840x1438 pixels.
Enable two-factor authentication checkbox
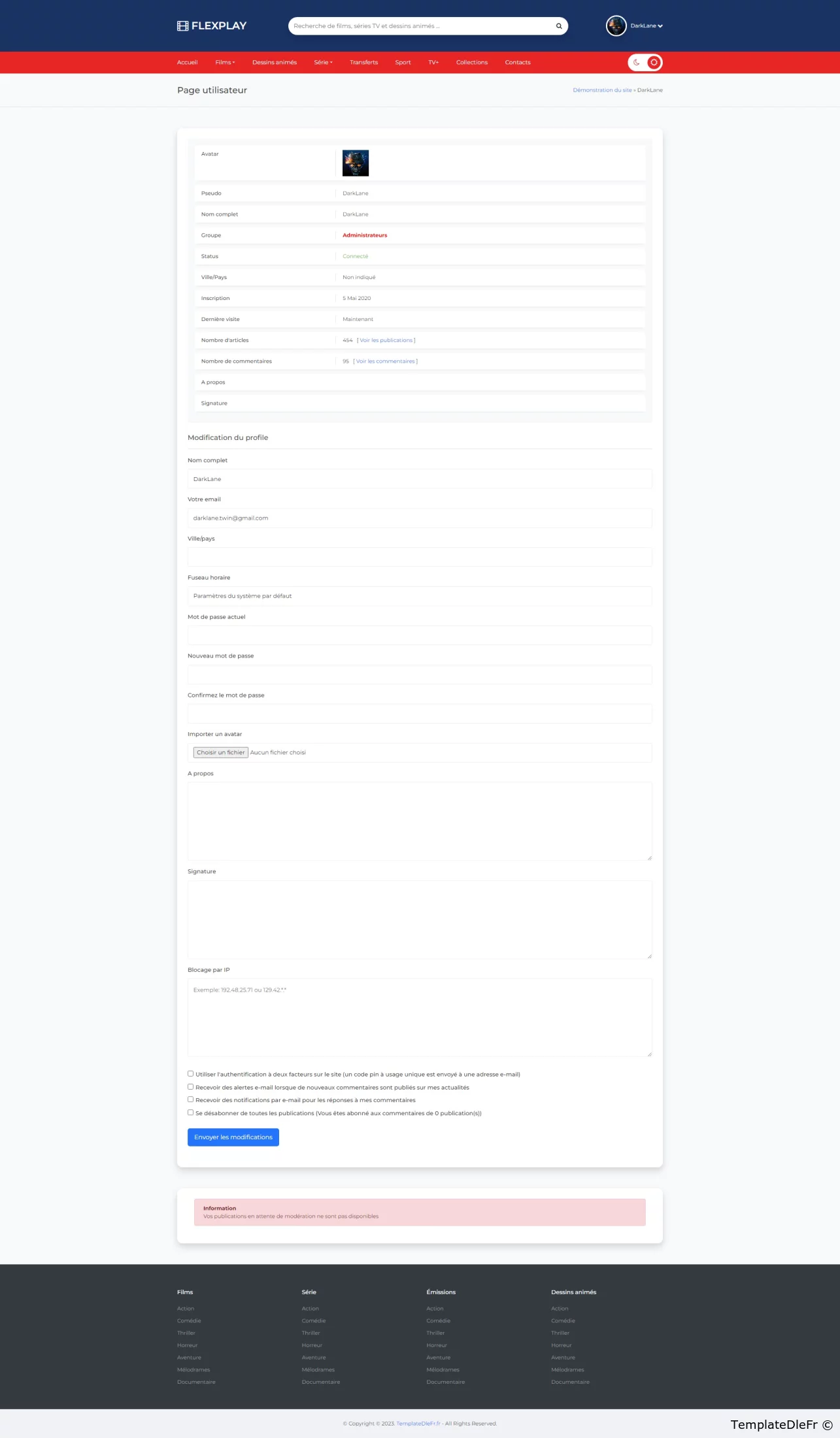pyautogui.click(x=191, y=1074)
